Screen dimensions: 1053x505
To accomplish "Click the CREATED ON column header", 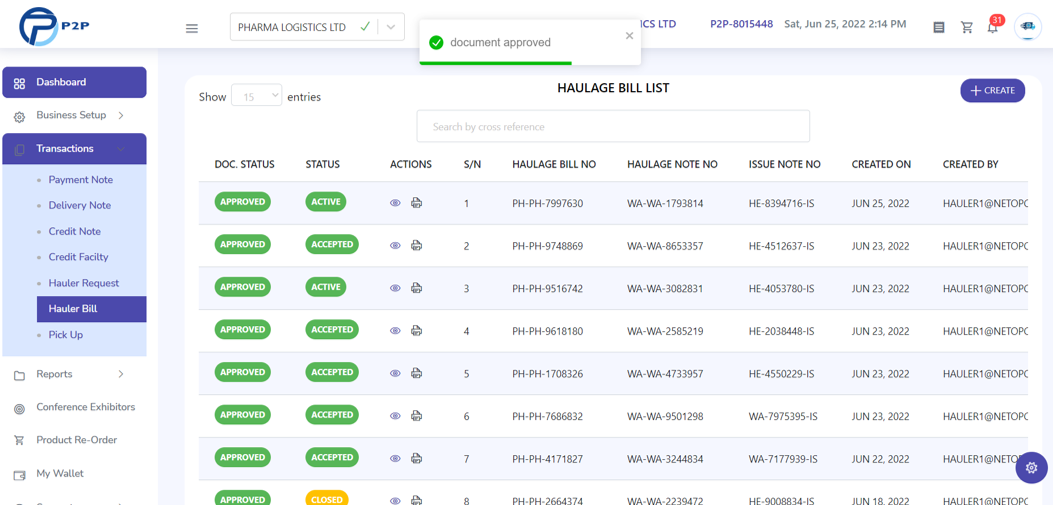I will tap(881, 165).
